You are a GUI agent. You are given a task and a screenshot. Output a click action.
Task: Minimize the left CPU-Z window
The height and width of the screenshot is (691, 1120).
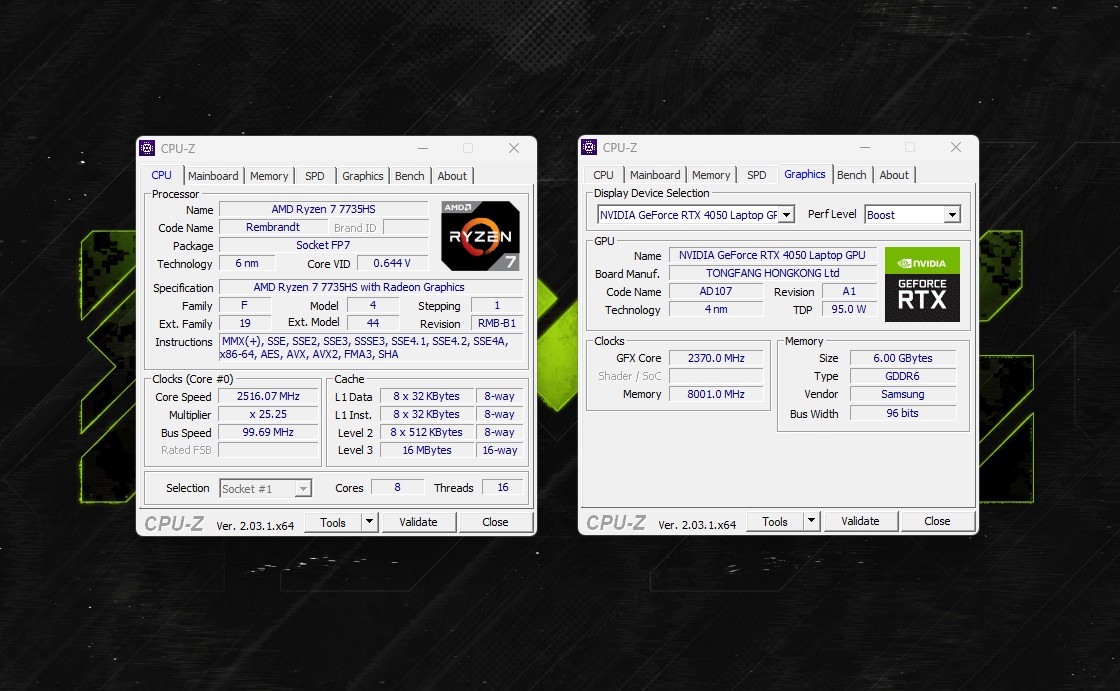(421, 148)
